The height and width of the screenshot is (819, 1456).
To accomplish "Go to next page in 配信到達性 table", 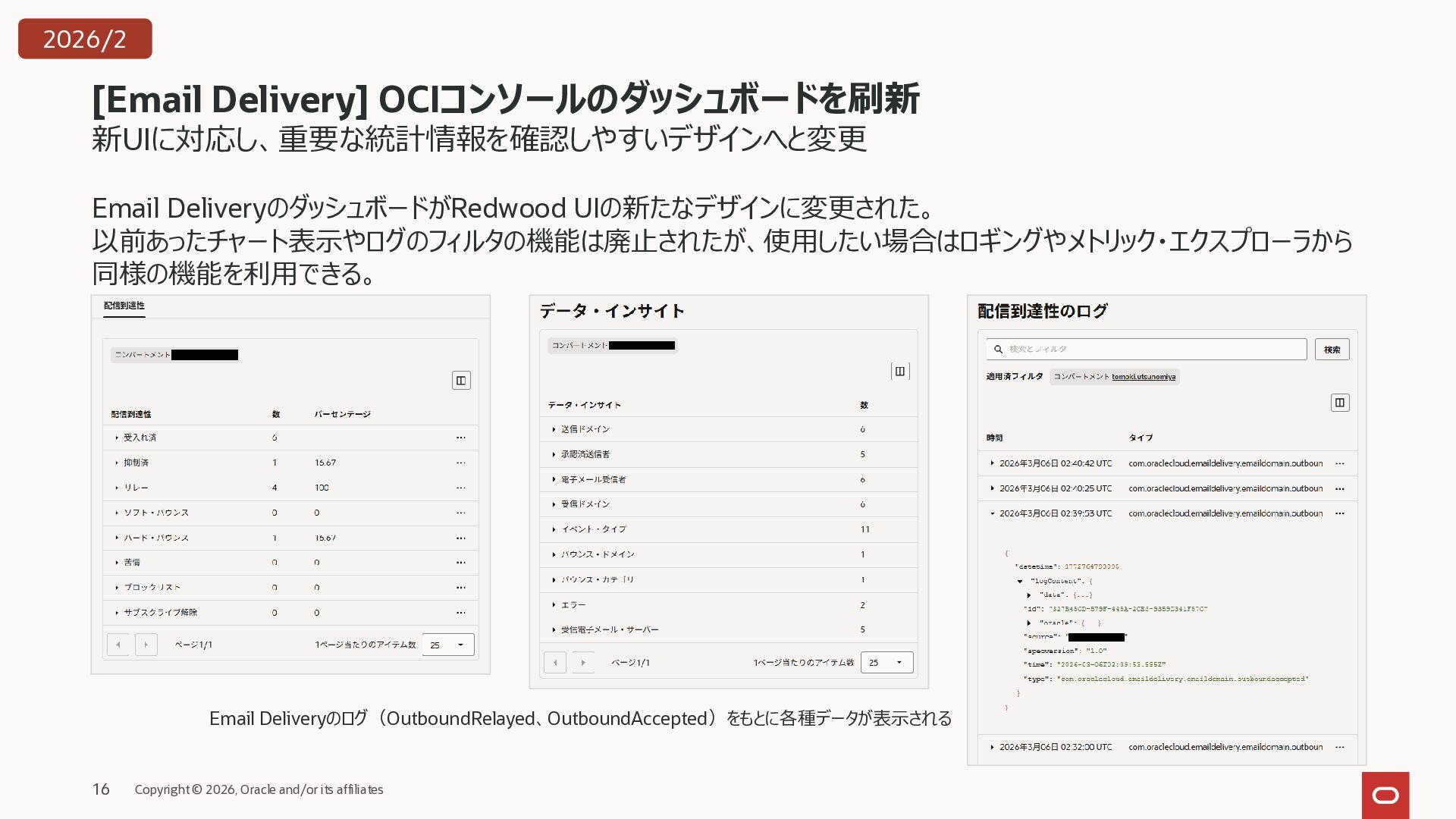I will point(146,645).
